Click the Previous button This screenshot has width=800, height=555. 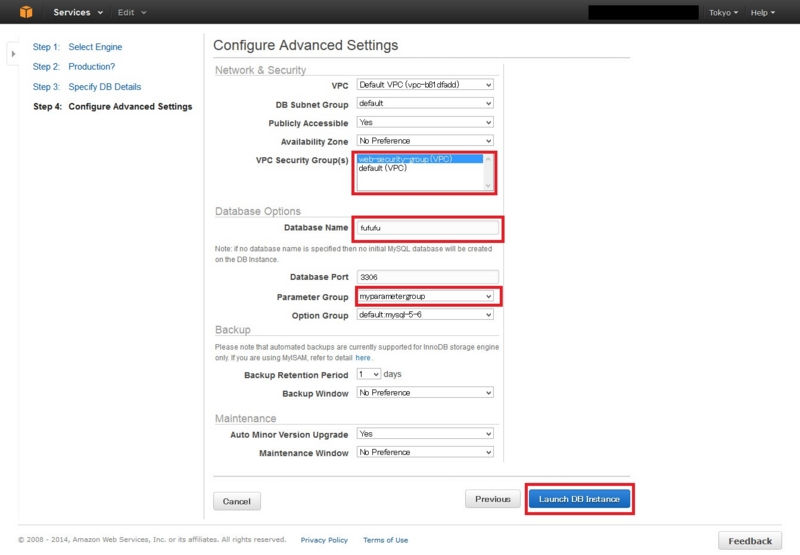[x=493, y=499]
